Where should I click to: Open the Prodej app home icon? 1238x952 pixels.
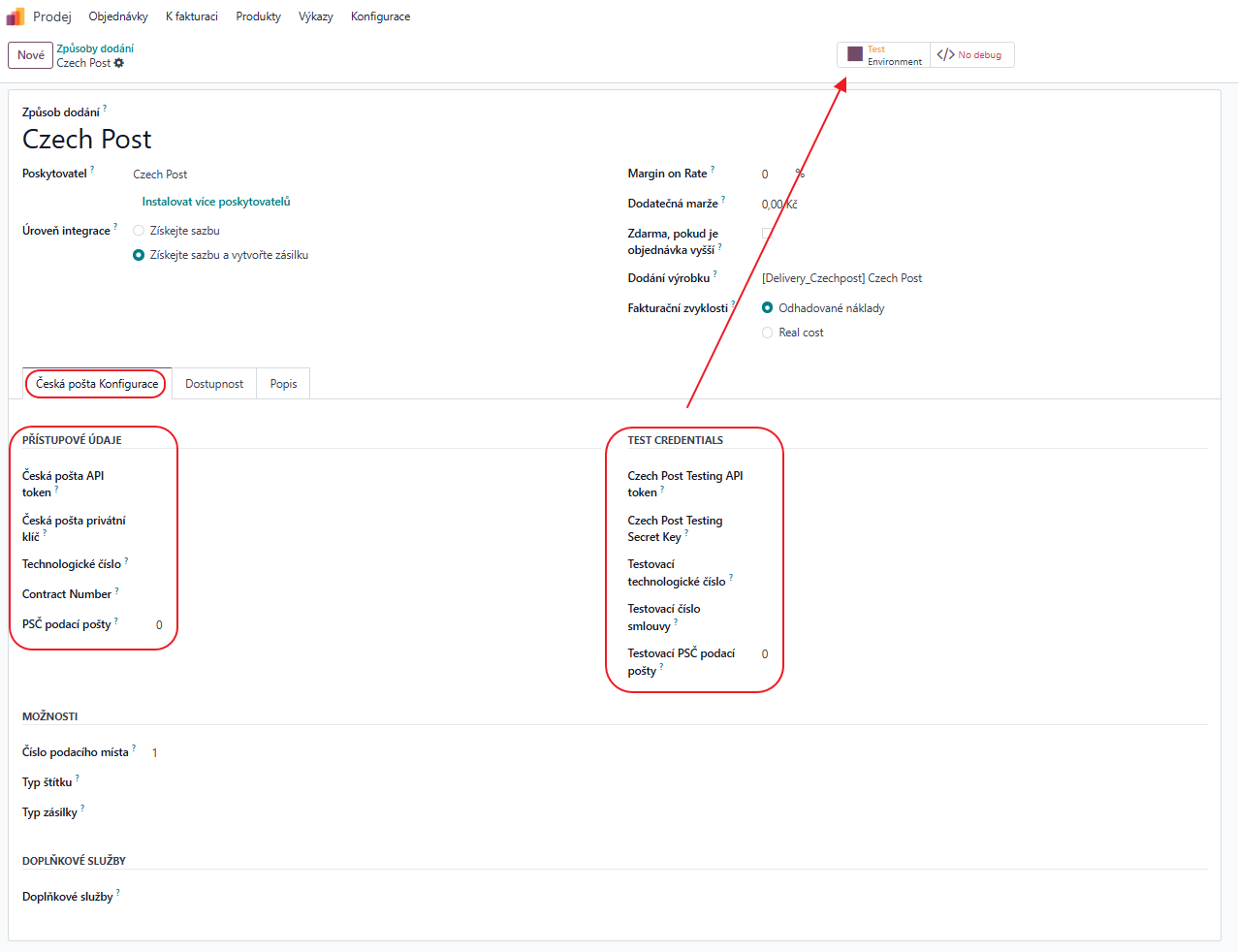[16, 16]
